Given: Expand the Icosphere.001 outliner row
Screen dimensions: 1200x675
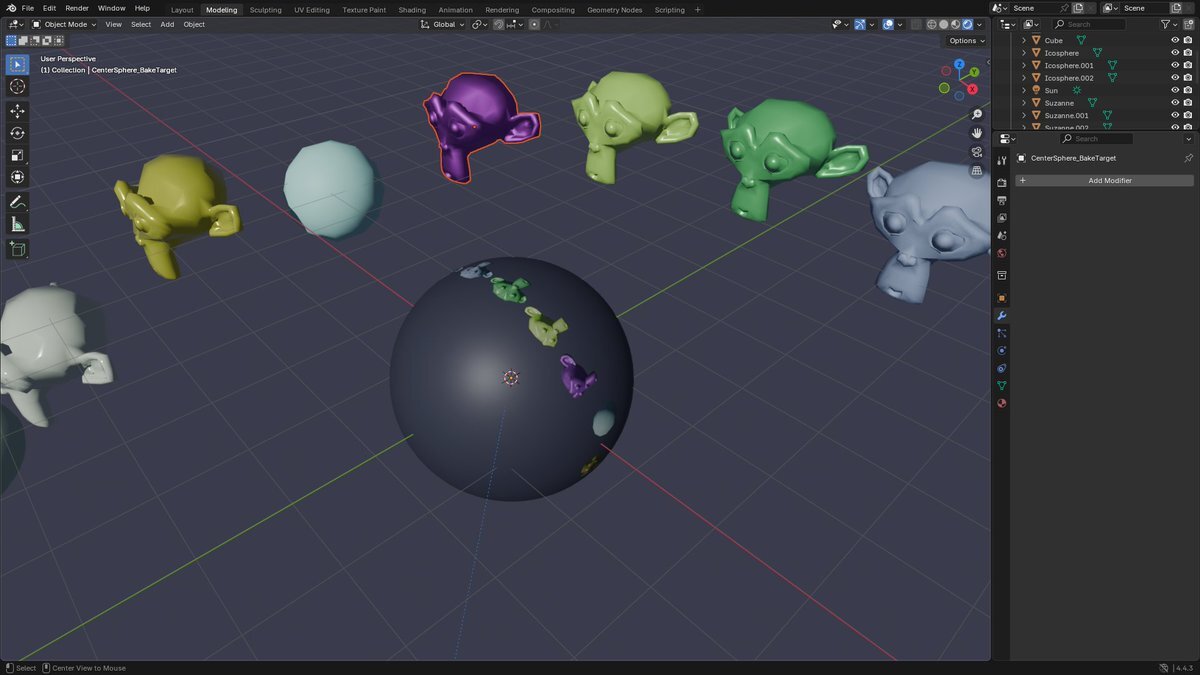Looking at the screenshot, I should [1023, 65].
